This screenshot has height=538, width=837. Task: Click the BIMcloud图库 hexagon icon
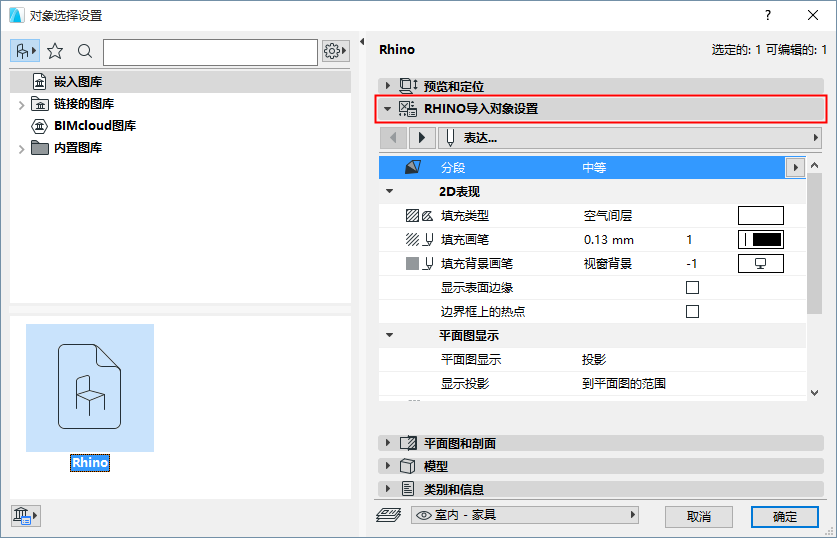40,126
